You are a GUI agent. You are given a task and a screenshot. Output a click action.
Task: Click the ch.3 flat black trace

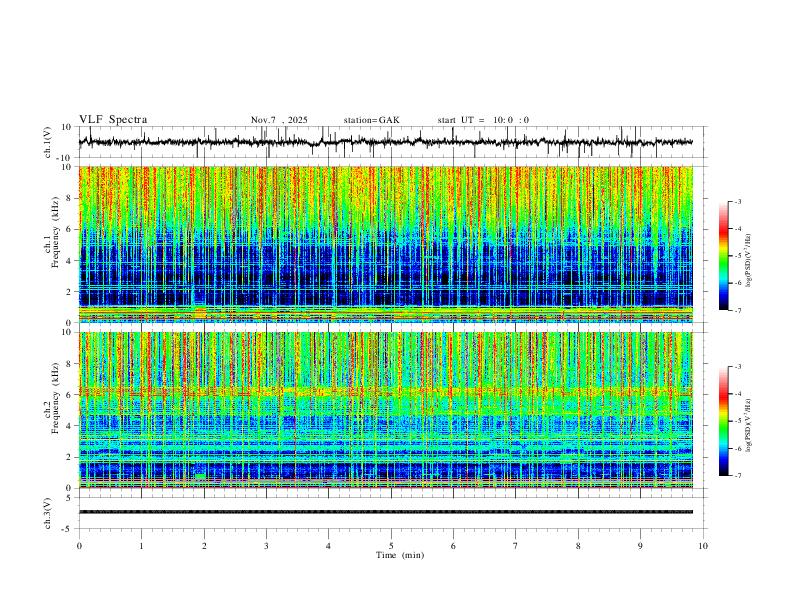pos(386,512)
